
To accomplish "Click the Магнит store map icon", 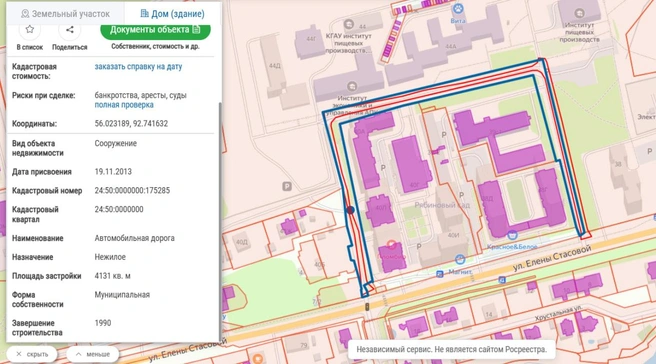I will click(x=460, y=260).
